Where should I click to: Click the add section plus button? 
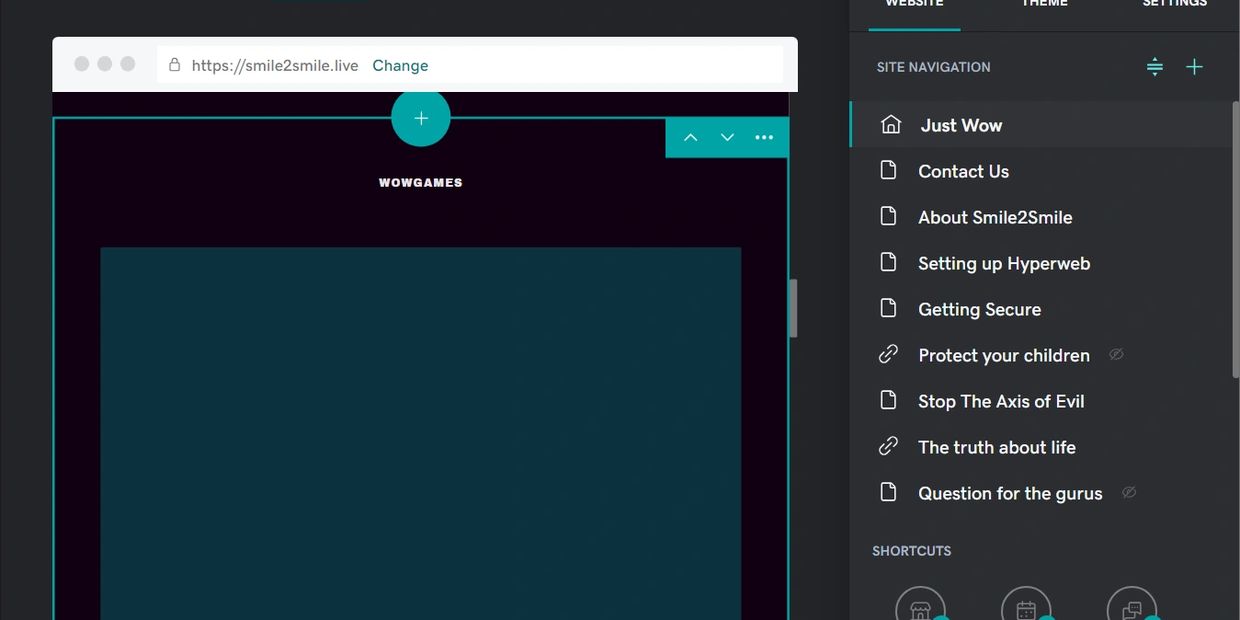[421, 118]
